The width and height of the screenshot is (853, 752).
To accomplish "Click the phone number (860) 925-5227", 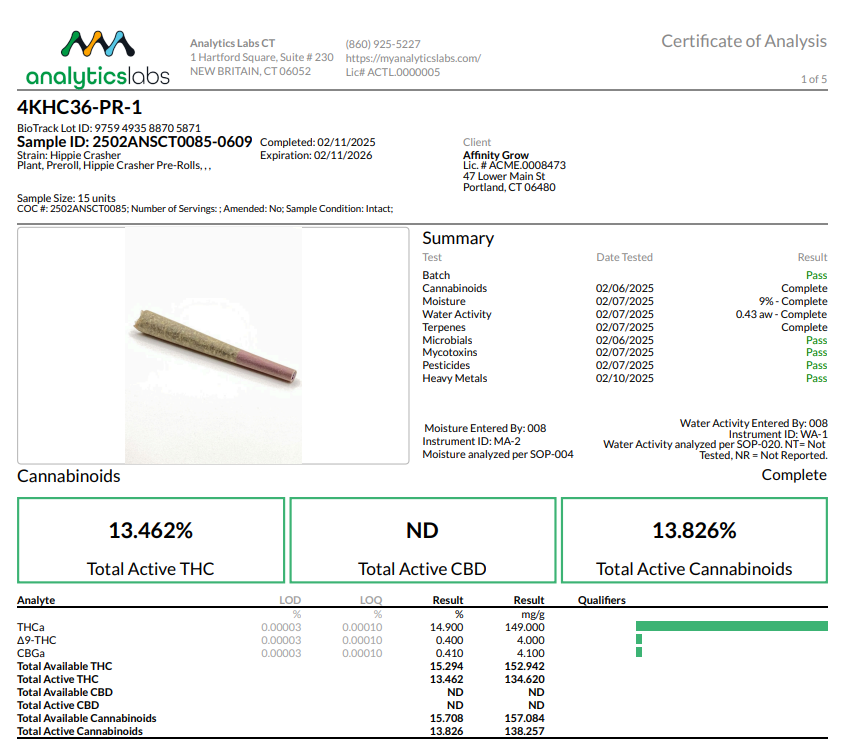I will click(x=383, y=44).
